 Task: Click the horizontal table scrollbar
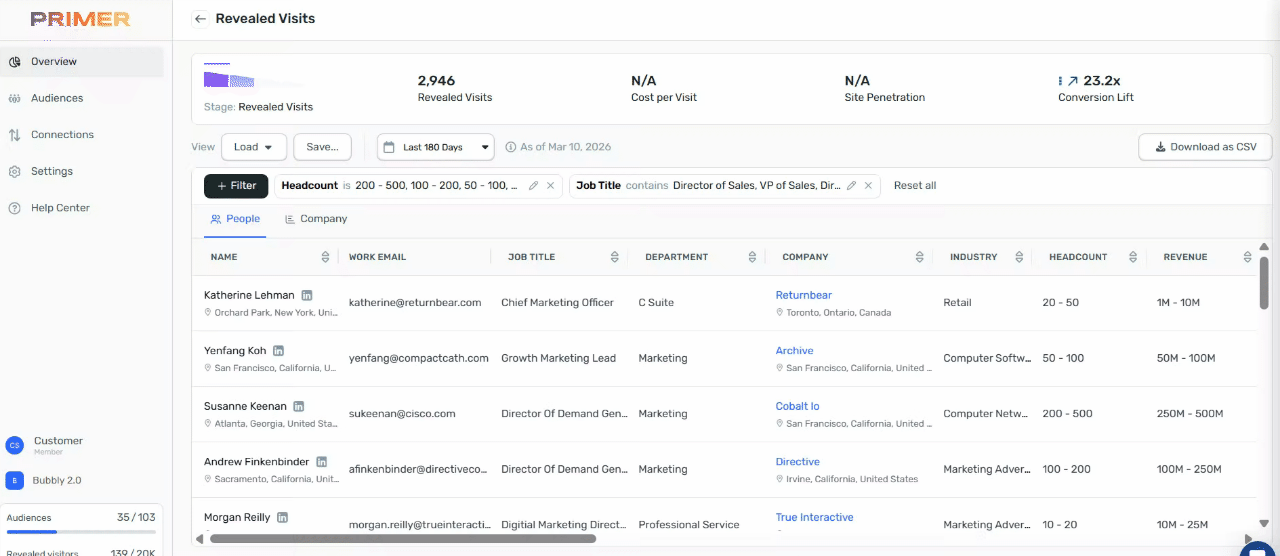pos(402,539)
